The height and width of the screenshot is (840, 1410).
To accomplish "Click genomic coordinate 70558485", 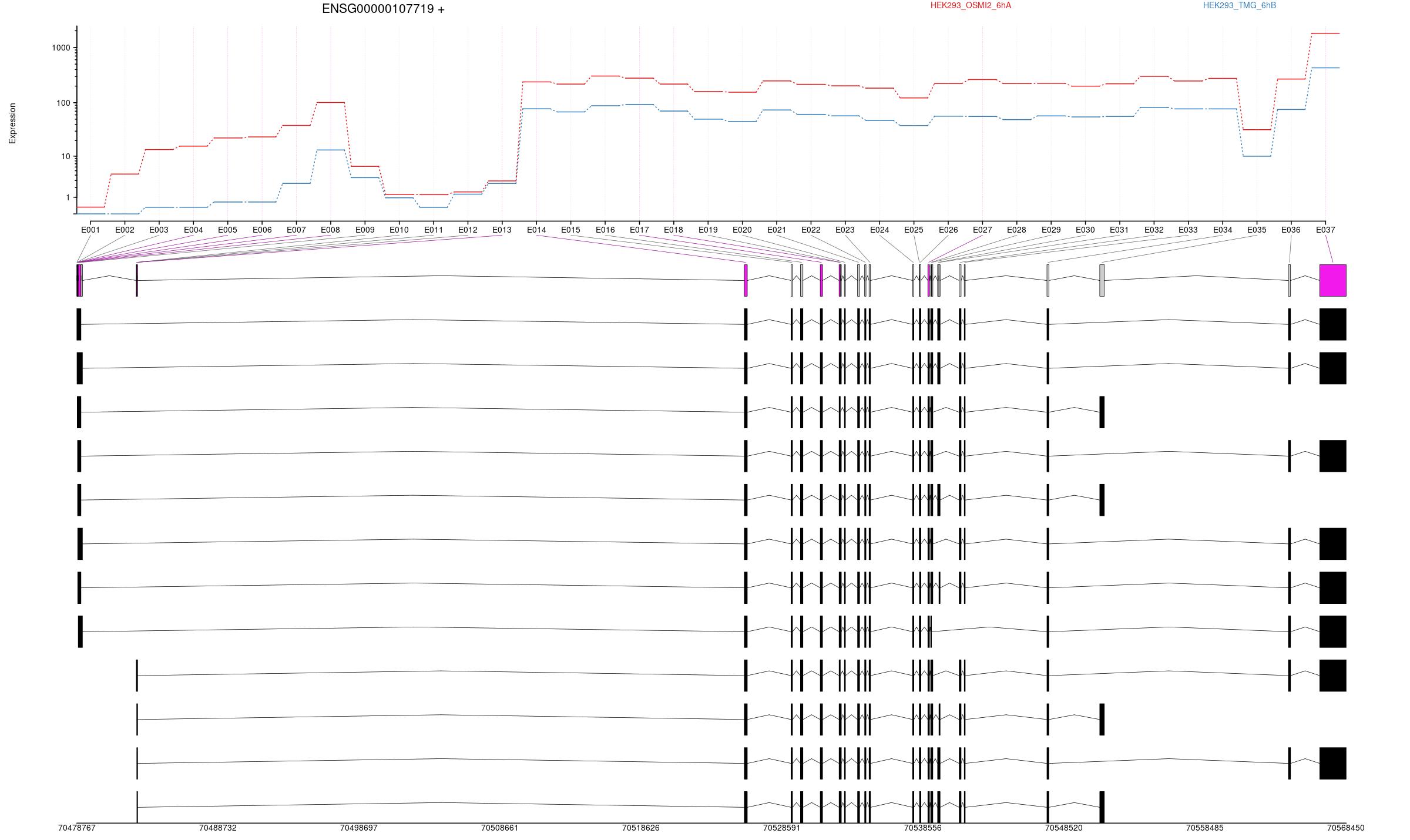I will point(1204,828).
